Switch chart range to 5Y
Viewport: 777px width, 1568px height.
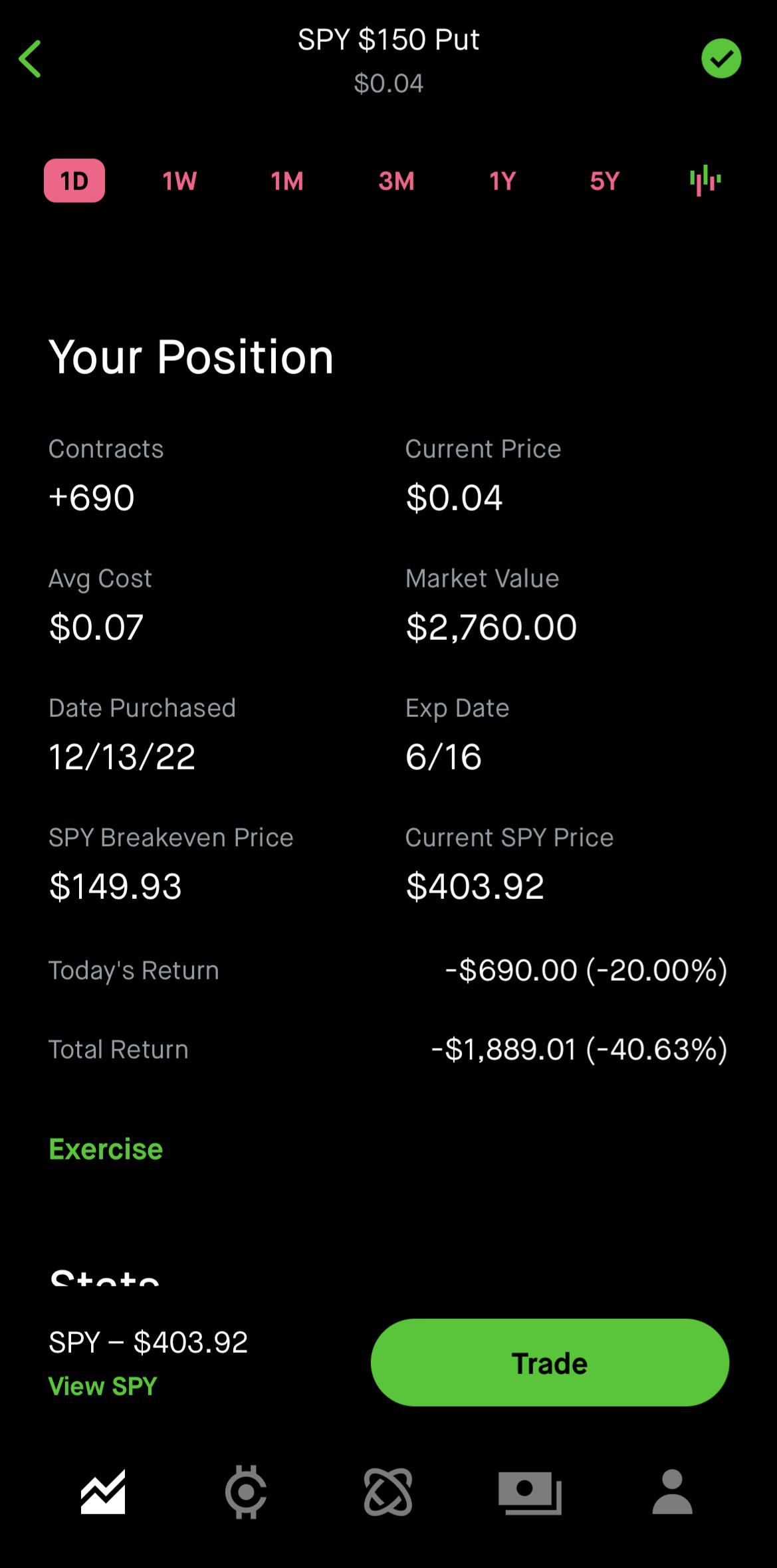[605, 181]
